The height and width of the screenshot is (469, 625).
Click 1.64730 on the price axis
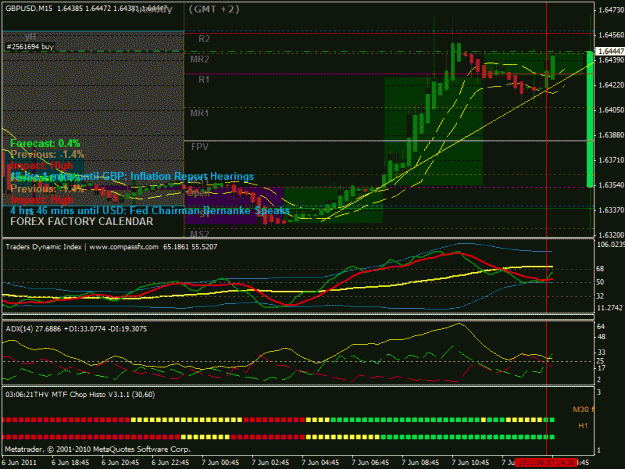click(611, 10)
